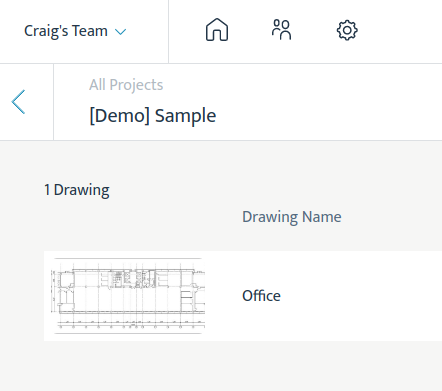442x391 pixels.
Task: Click the blueprint preview in the Office row
Action: click(x=129, y=296)
